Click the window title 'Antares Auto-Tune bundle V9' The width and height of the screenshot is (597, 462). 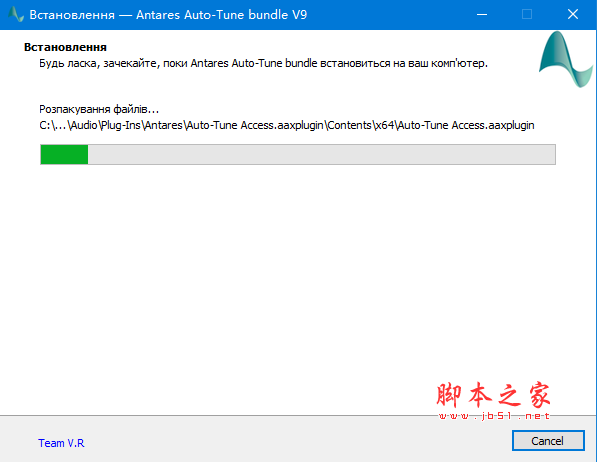(222, 14)
